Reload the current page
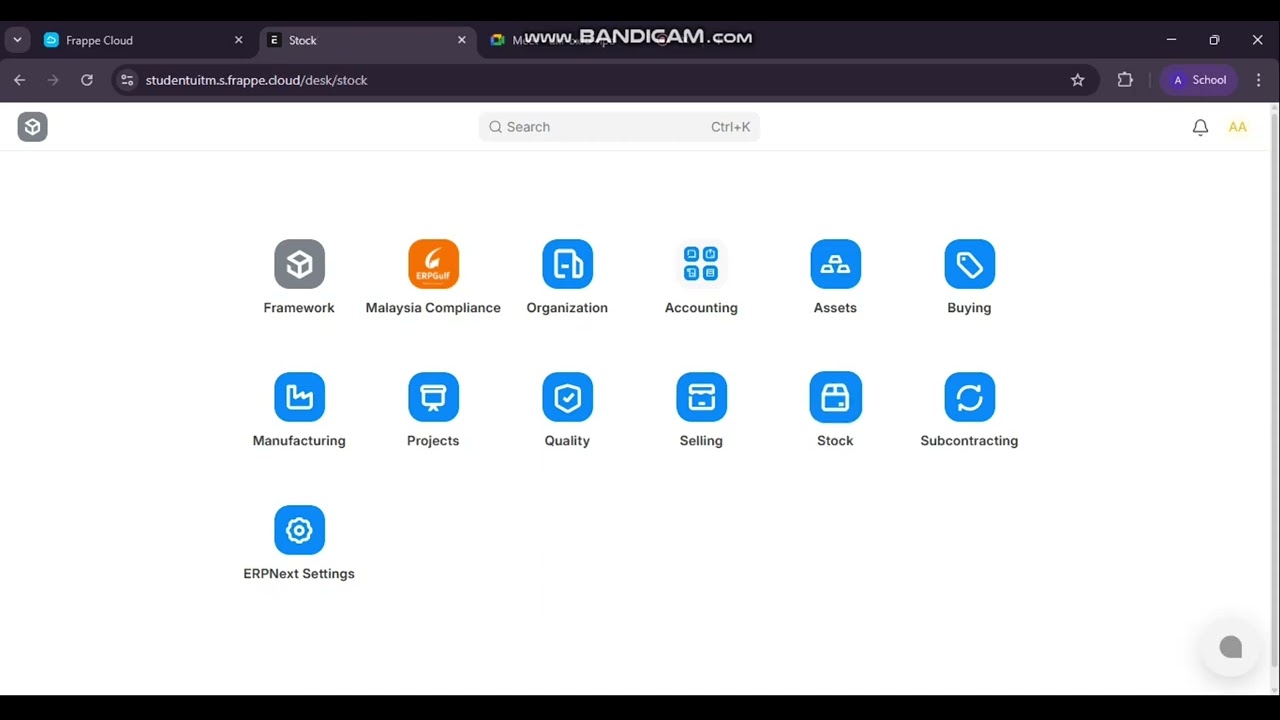1280x720 pixels. tap(87, 80)
